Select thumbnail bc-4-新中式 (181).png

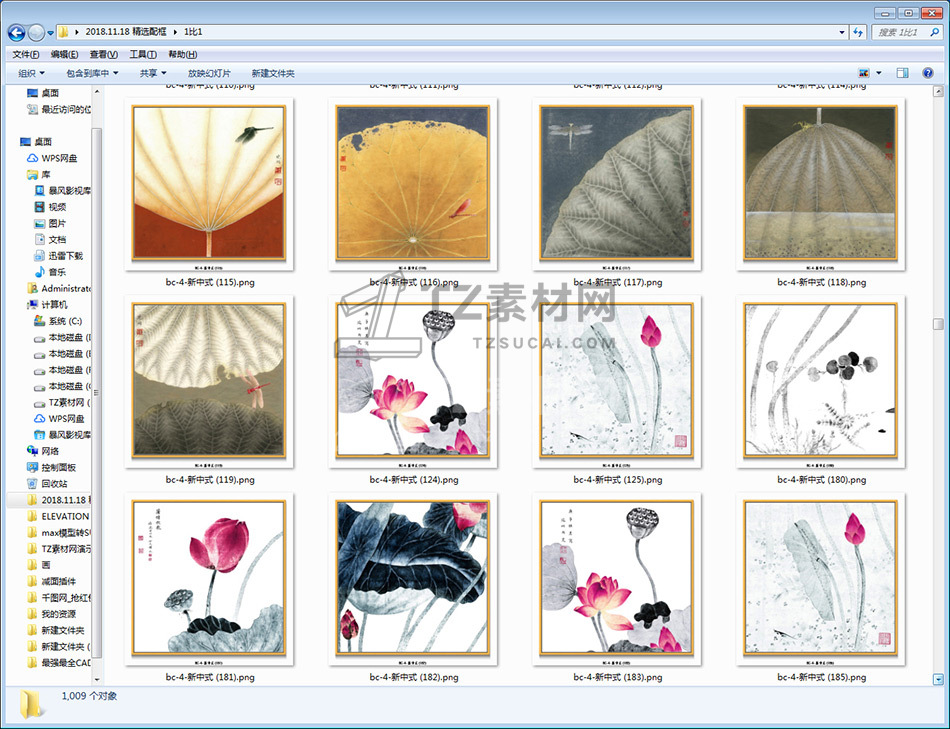(x=209, y=579)
